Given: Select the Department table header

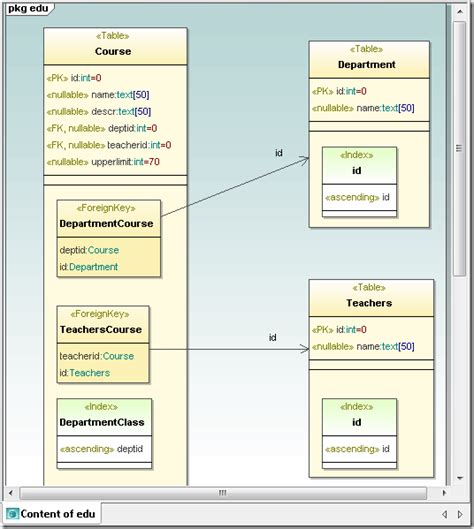Looking at the screenshot, I should [369, 59].
